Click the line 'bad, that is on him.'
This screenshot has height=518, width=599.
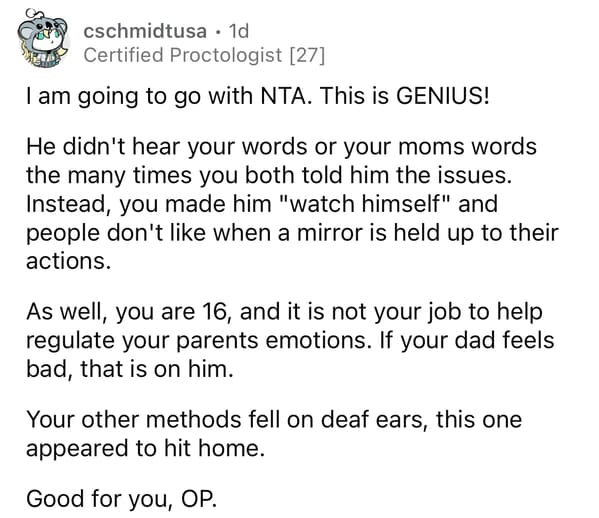(x=130, y=369)
